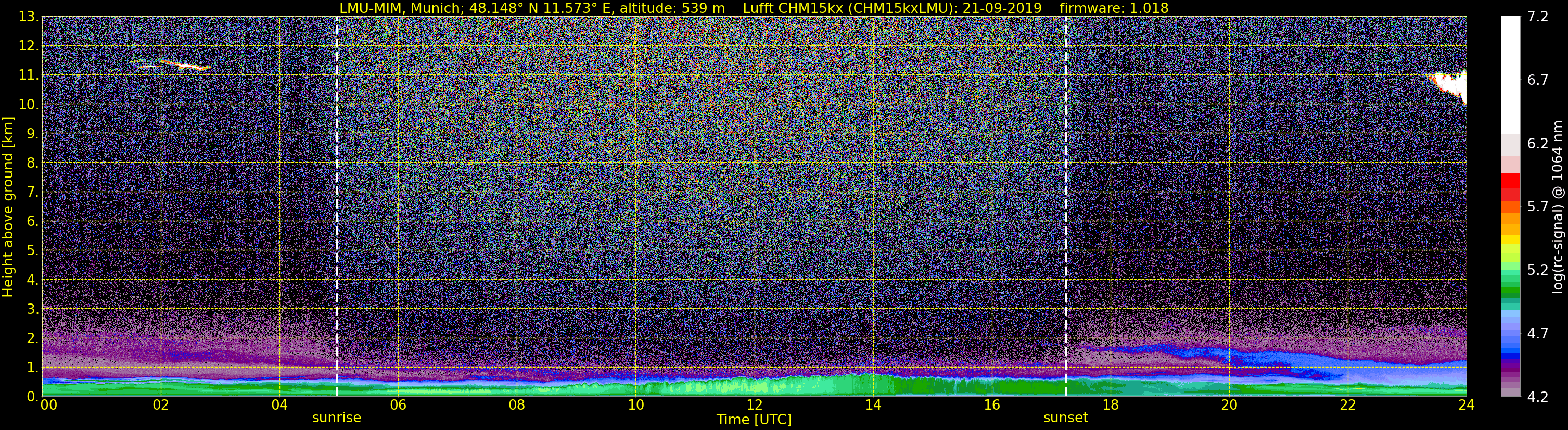The image size is (1568, 430).
Task: Click the colorbar tick label 6.7
Action: [x=1538, y=80]
